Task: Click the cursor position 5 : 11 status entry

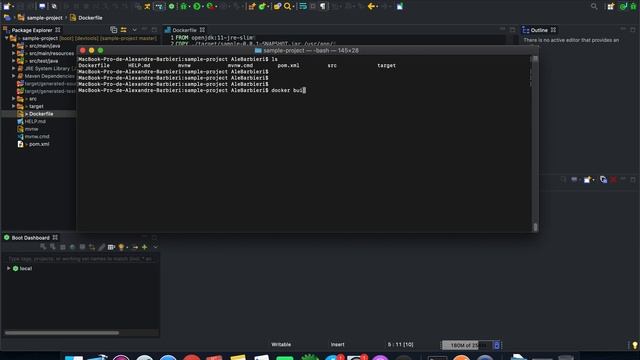Action: (400, 344)
